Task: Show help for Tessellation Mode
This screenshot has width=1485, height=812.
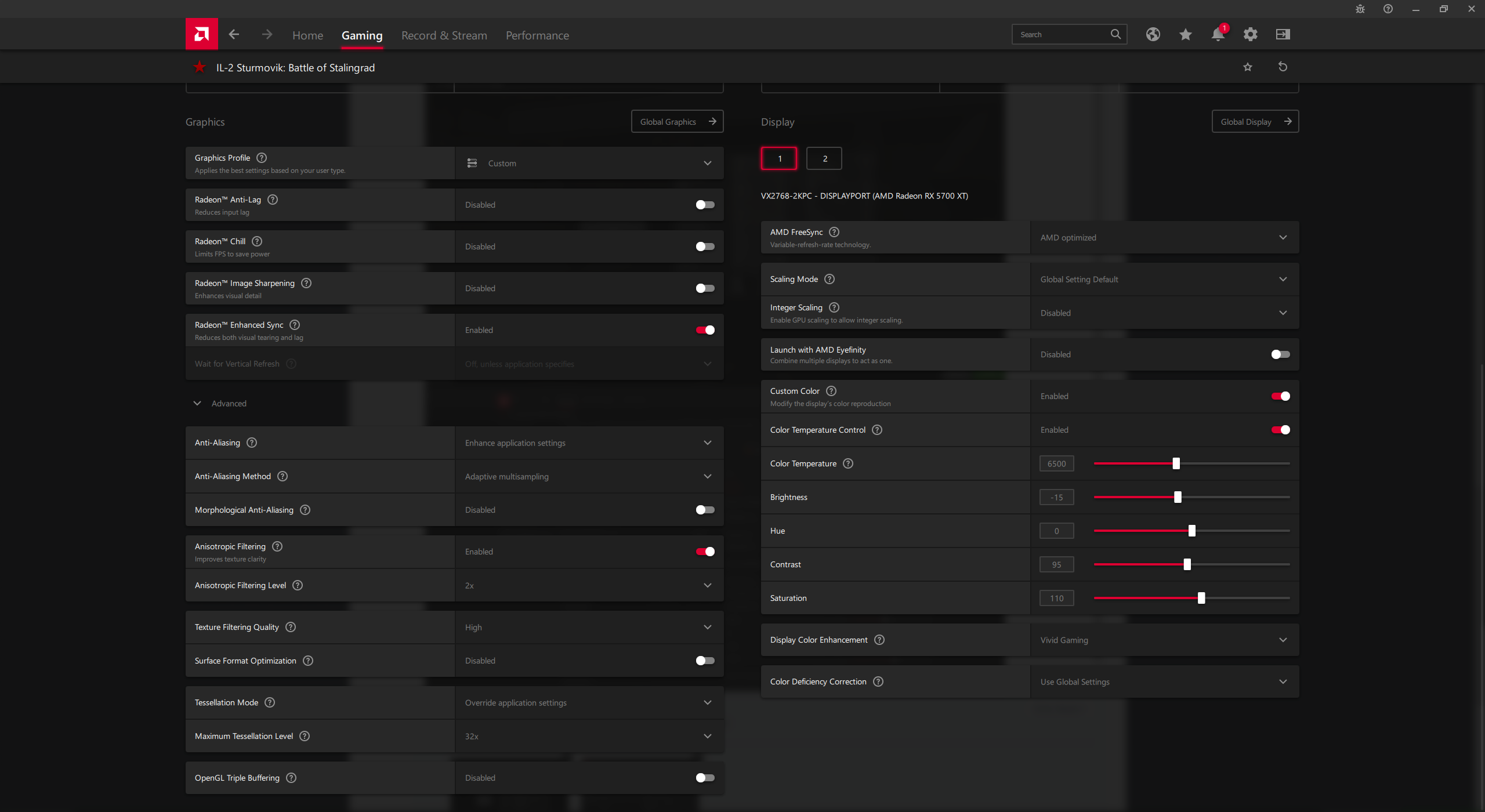Action: [270, 702]
